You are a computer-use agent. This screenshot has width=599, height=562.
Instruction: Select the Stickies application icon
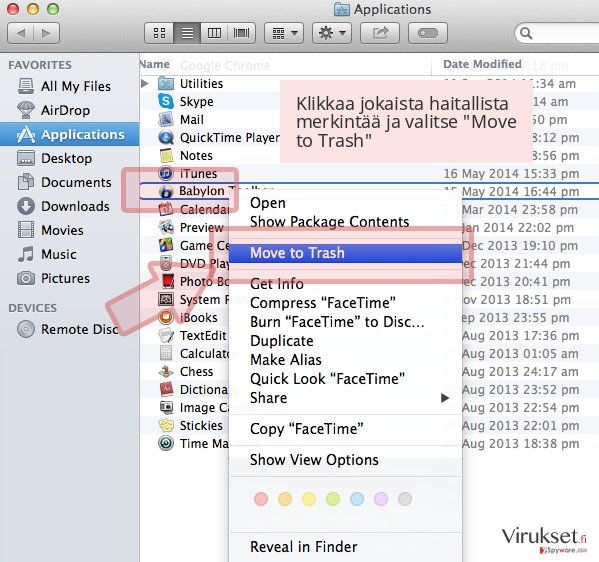166,425
